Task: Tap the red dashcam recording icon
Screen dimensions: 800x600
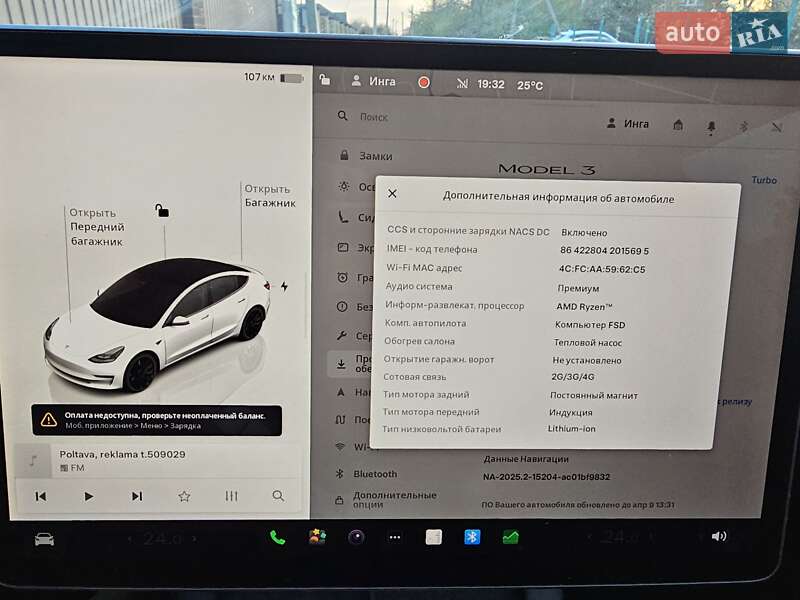Action: 423,82
